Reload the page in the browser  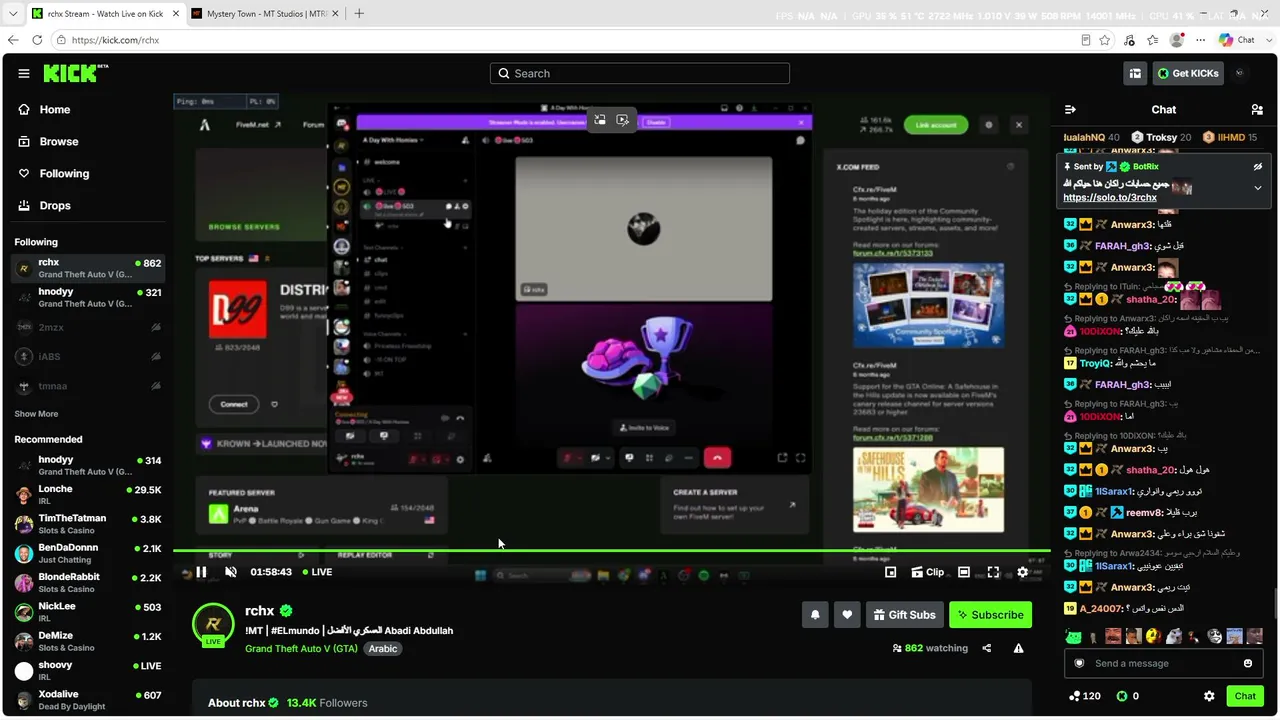(37, 40)
